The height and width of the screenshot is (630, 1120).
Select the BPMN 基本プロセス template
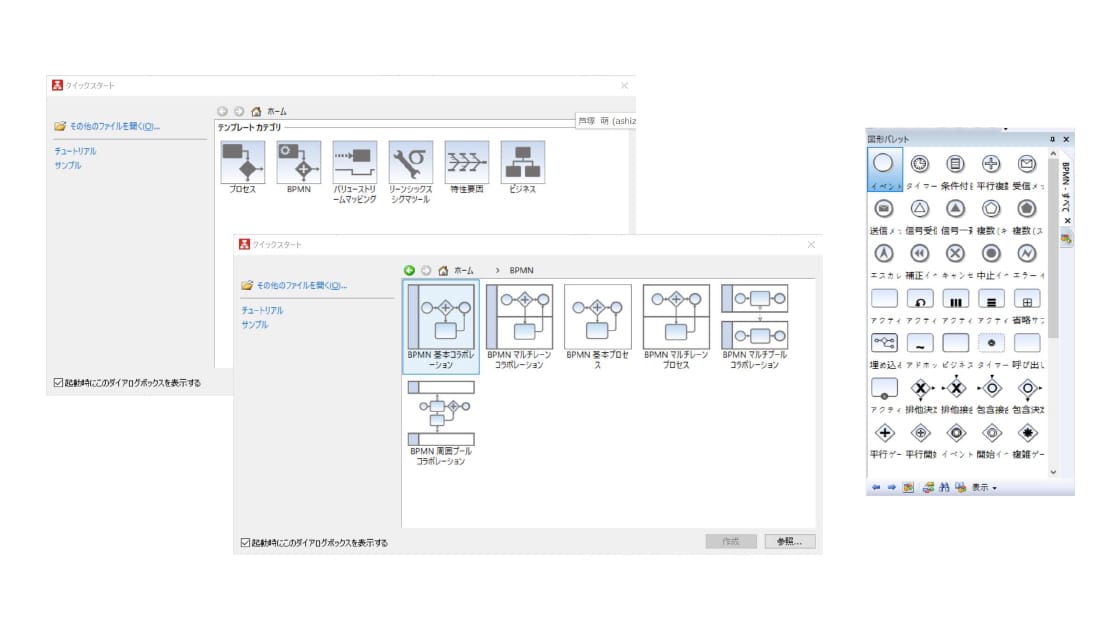pyautogui.click(x=598, y=326)
